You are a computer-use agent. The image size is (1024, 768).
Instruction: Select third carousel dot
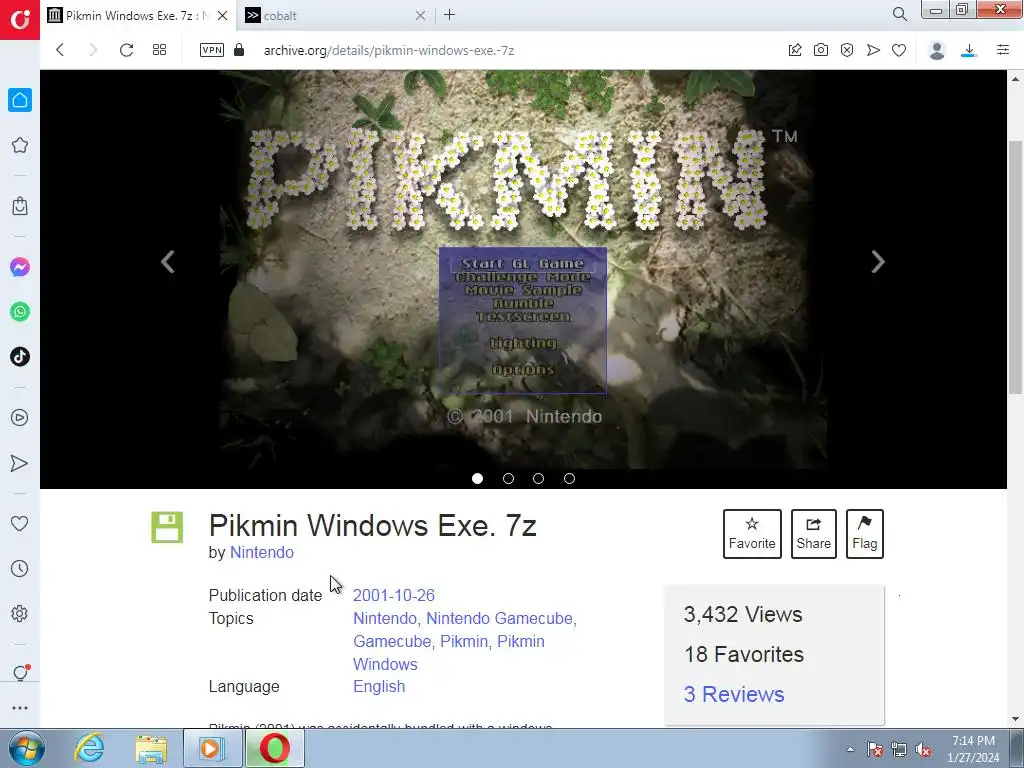click(538, 479)
